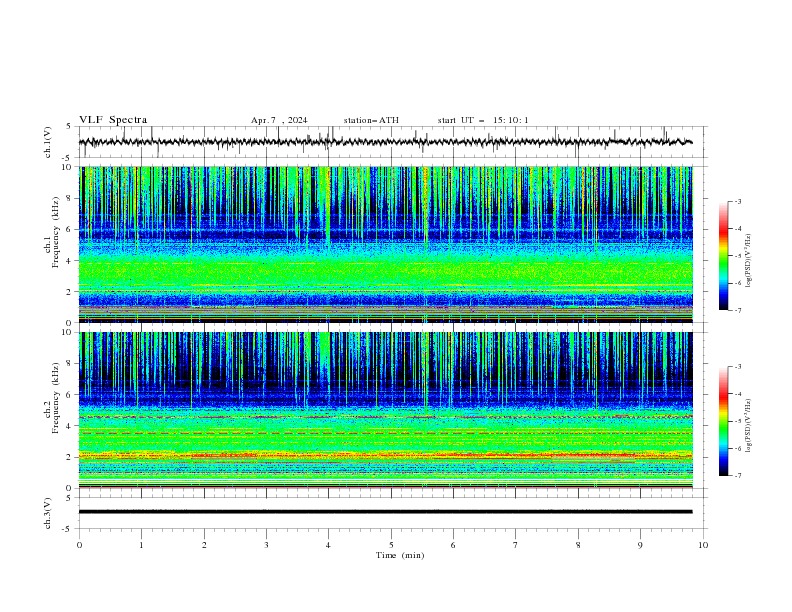Select the "start UT = 15:10:1" text

click(x=483, y=120)
